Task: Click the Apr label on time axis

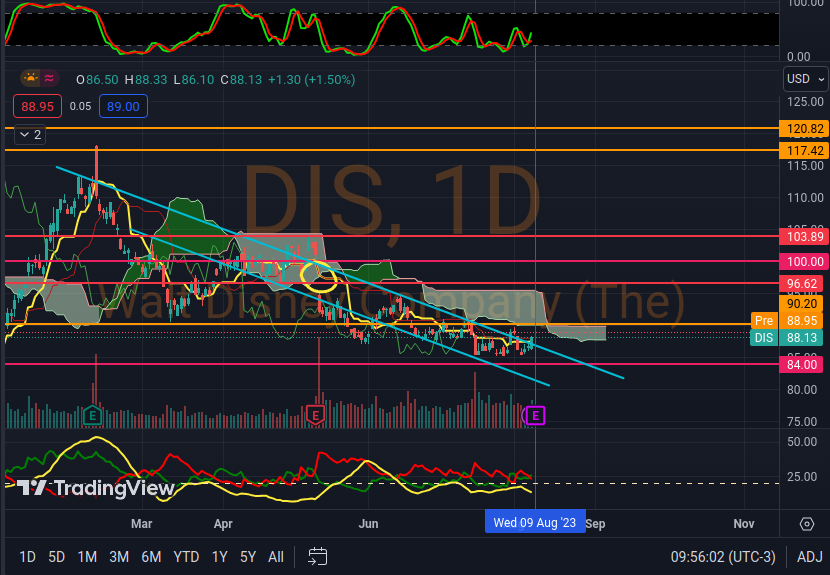Action: [x=223, y=524]
